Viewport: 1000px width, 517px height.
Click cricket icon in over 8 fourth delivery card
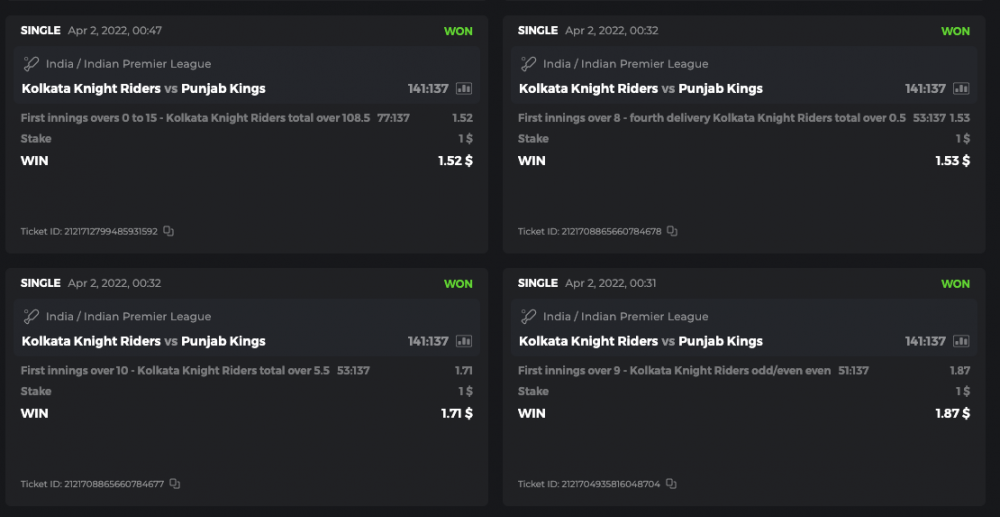[x=528, y=64]
